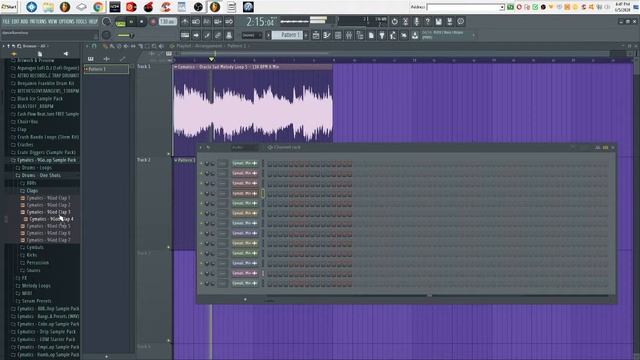Toggle Track 1 mute dot
The height and width of the screenshot is (360, 640).
point(169,154)
